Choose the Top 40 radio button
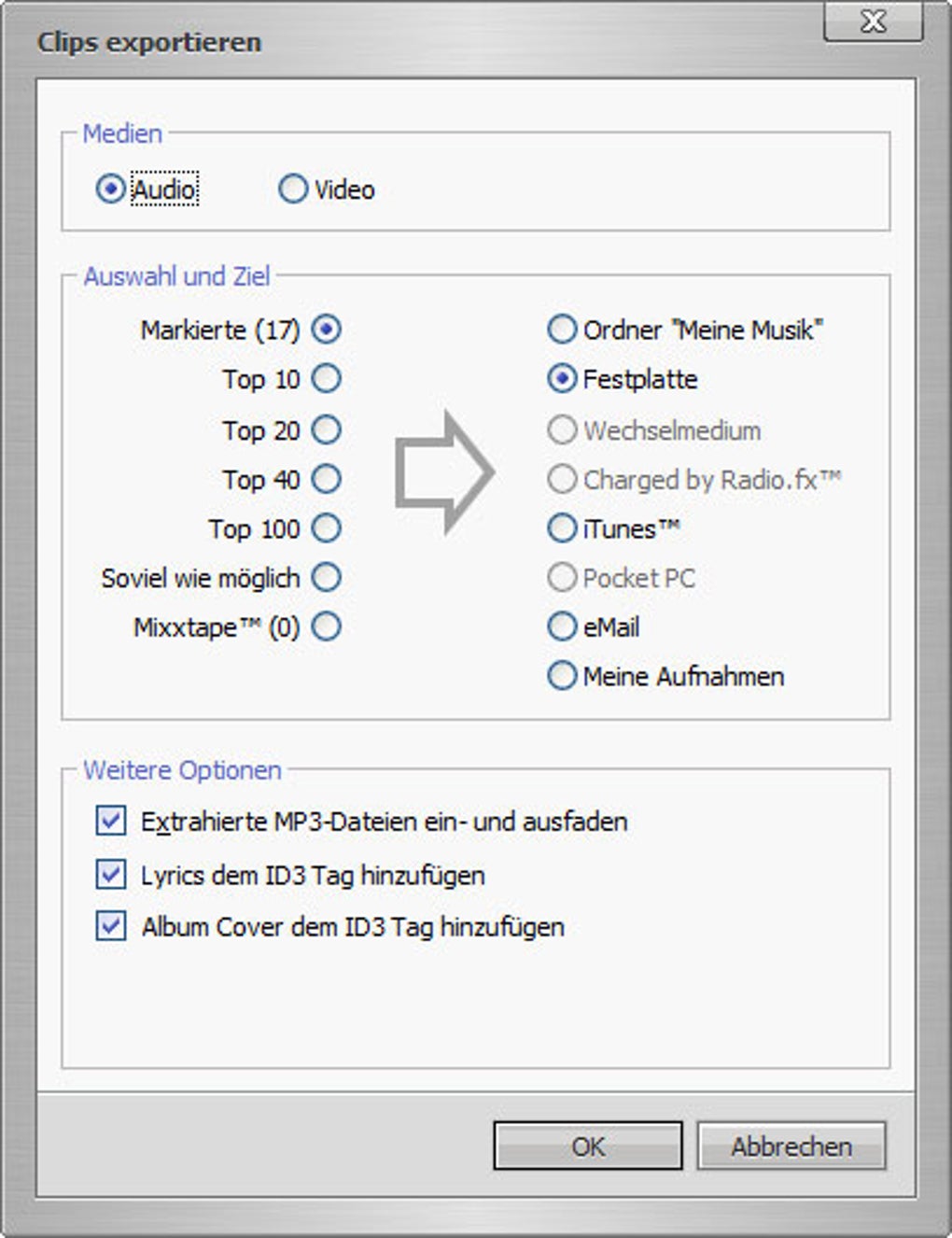This screenshot has height=1238, width=952. coord(326,479)
